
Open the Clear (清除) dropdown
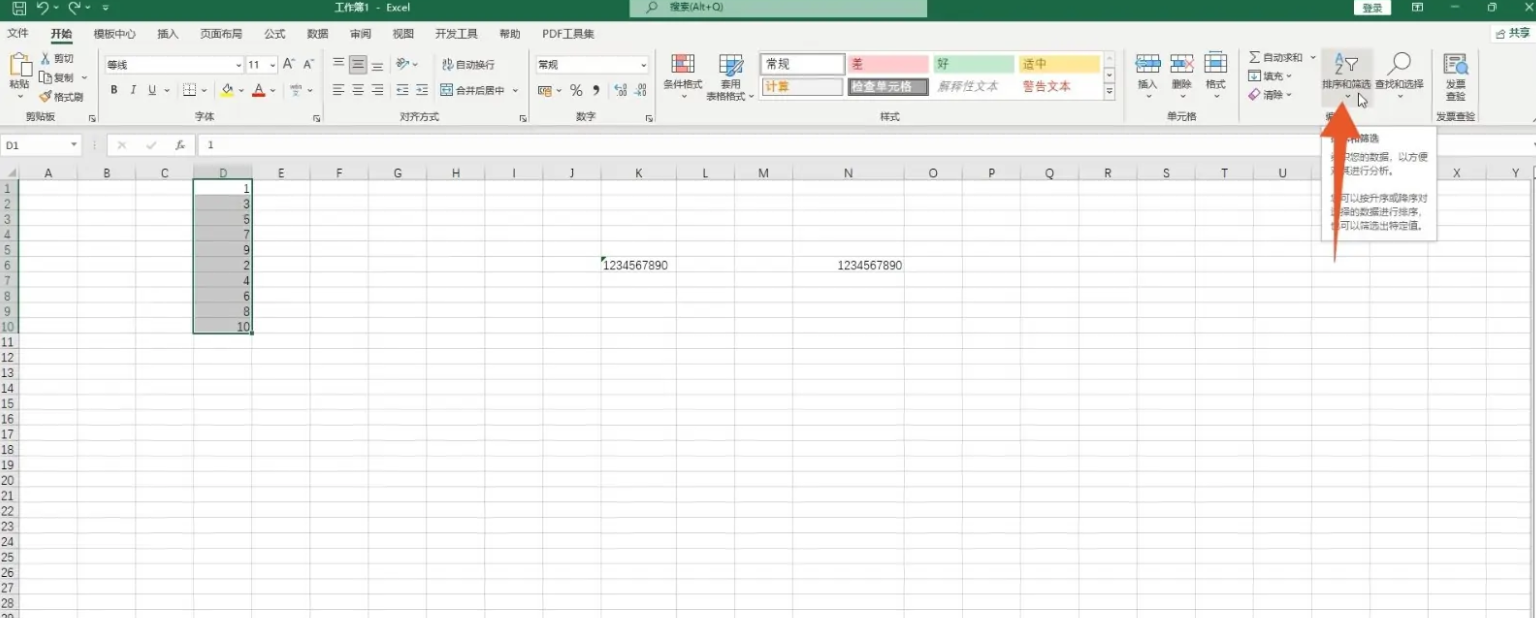point(1270,95)
